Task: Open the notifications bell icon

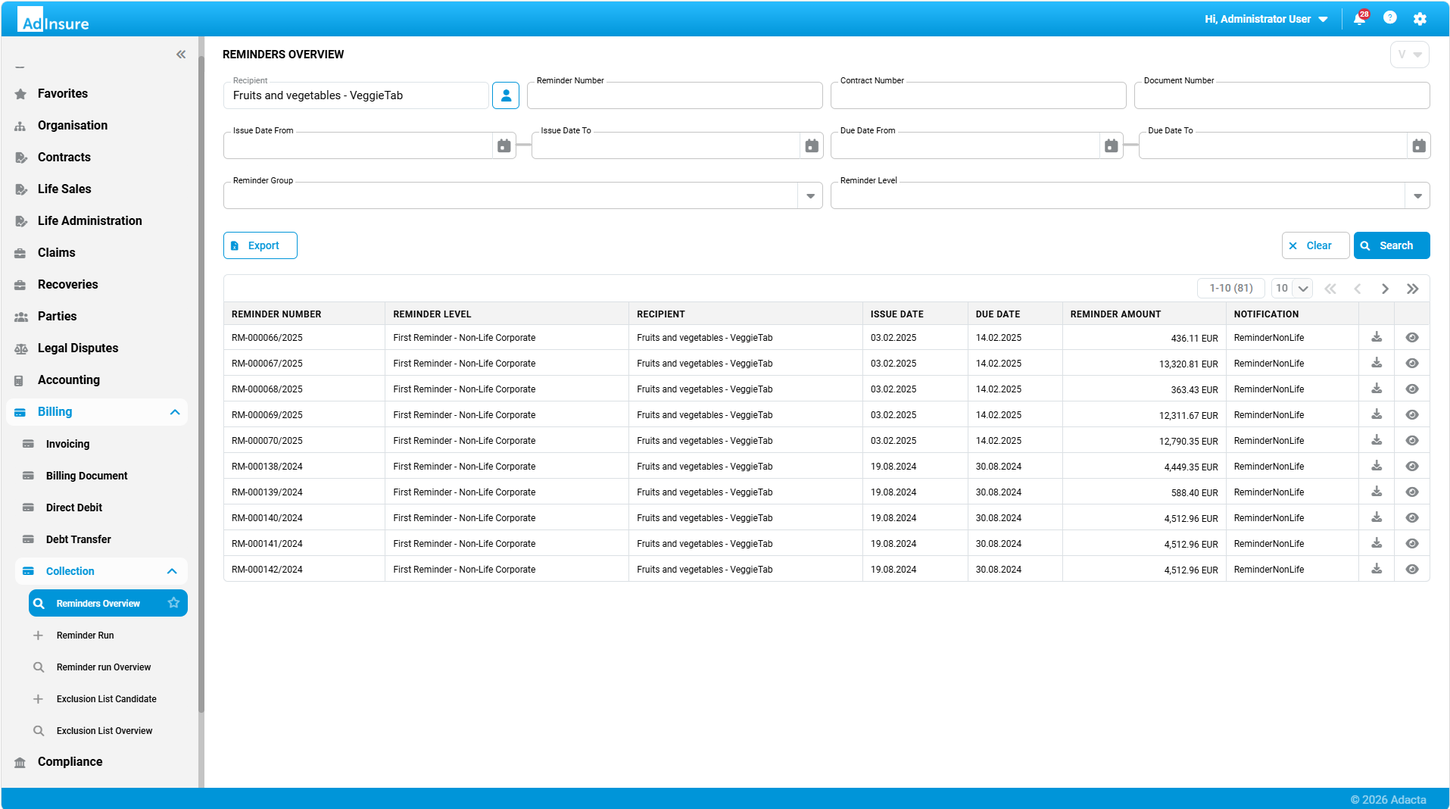Action: (x=1359, y=19)
